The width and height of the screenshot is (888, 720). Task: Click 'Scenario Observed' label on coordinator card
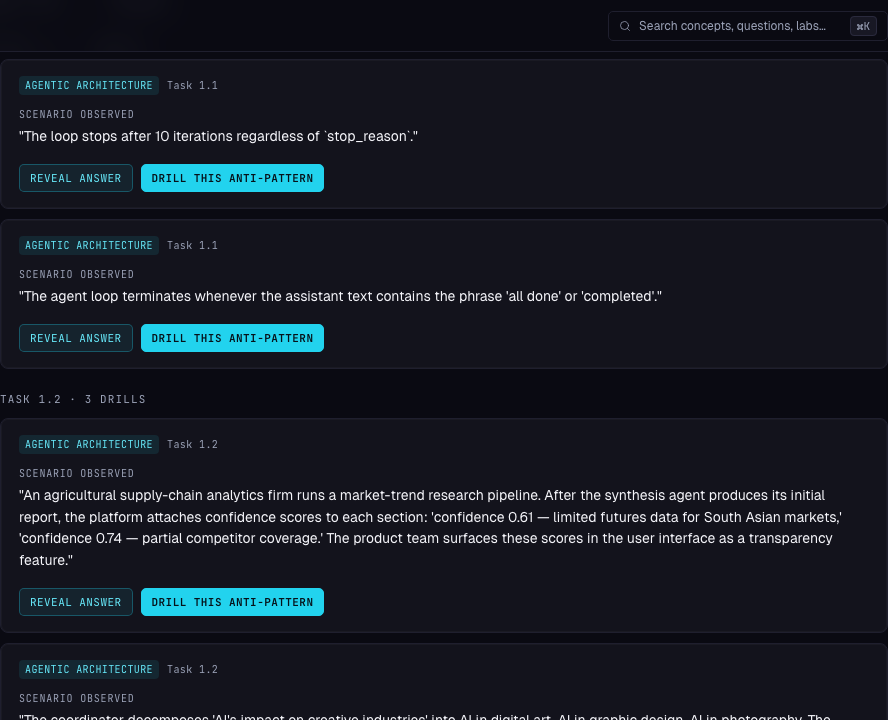76,698
